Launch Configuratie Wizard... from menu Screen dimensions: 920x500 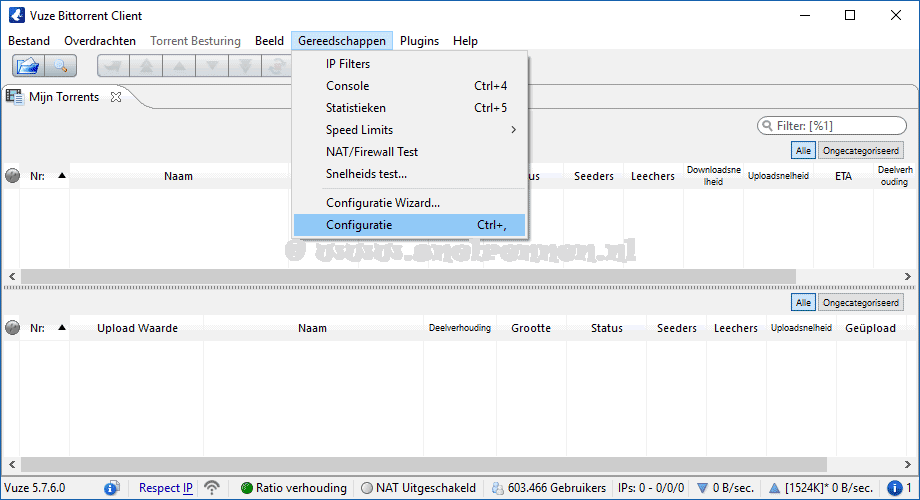pyautogui.click(x=410, y=202)
